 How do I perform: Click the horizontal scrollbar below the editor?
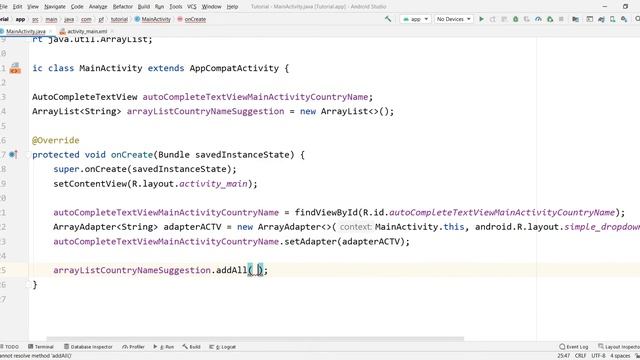(x=255, y=339)
